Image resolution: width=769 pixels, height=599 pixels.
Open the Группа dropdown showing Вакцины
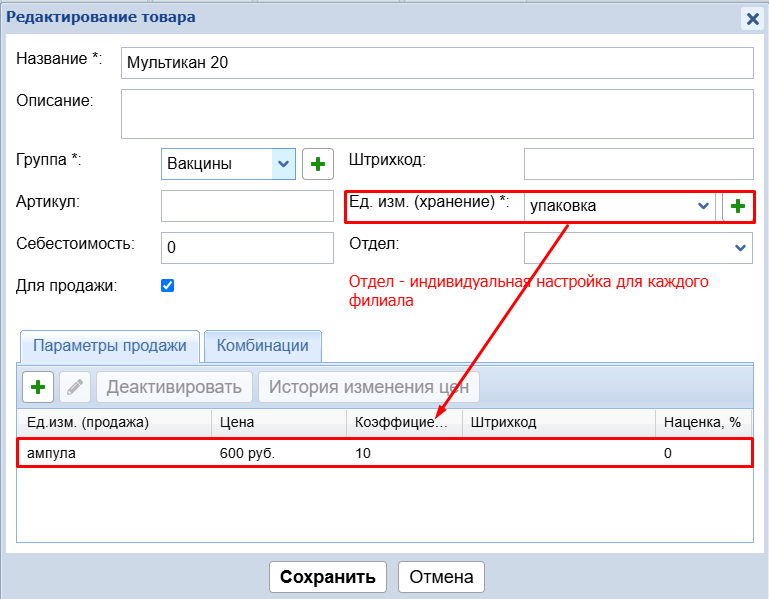pos(284,163)
